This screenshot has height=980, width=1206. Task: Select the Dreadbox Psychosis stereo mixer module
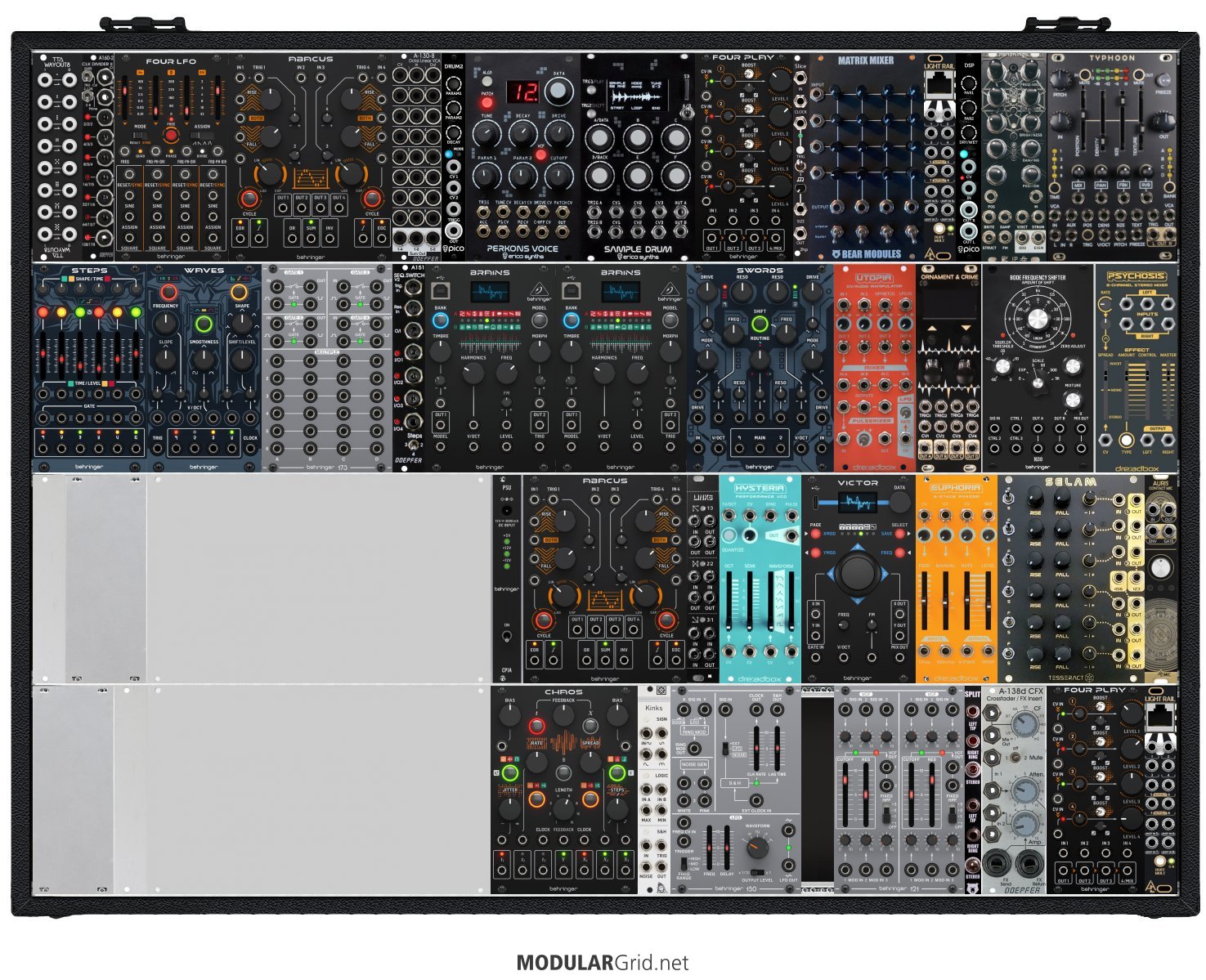coord(1137,367)
